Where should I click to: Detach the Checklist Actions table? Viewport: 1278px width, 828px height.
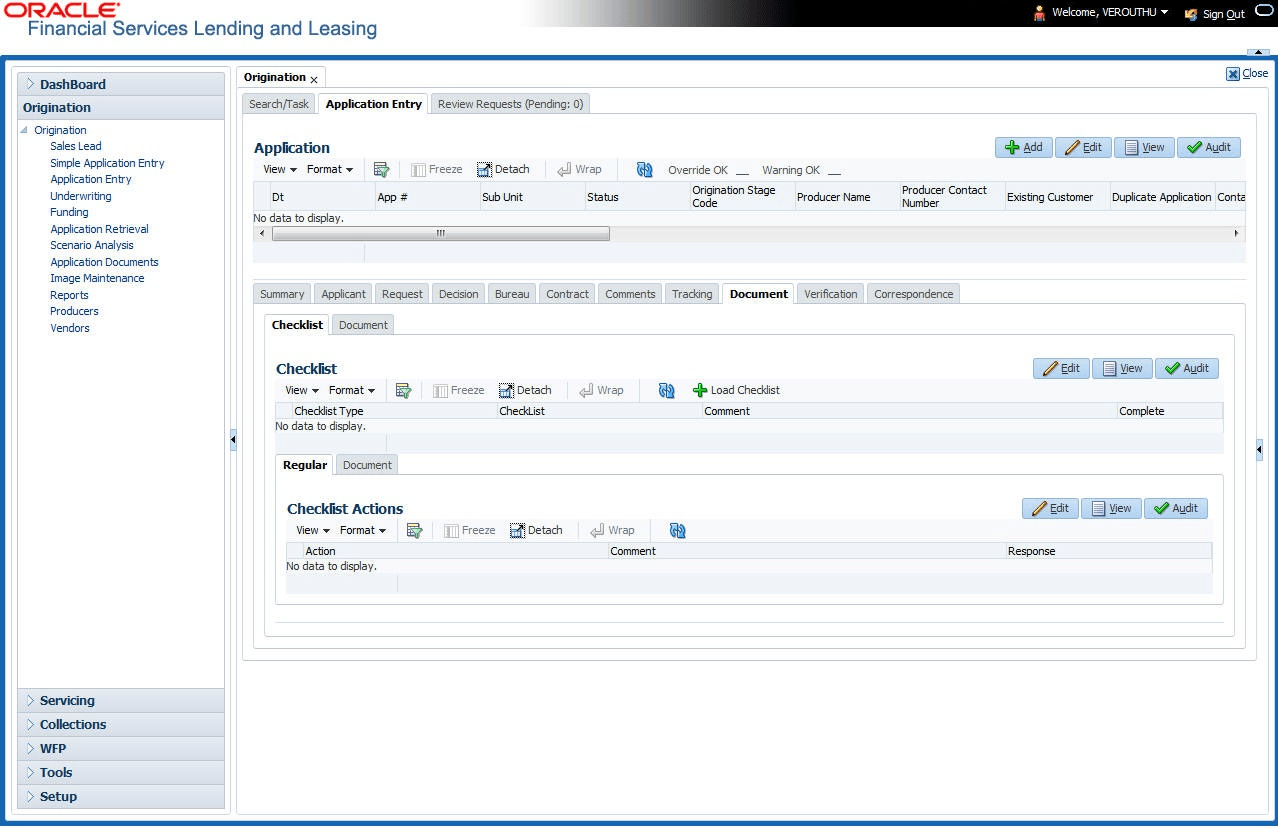tap(536, 531)
